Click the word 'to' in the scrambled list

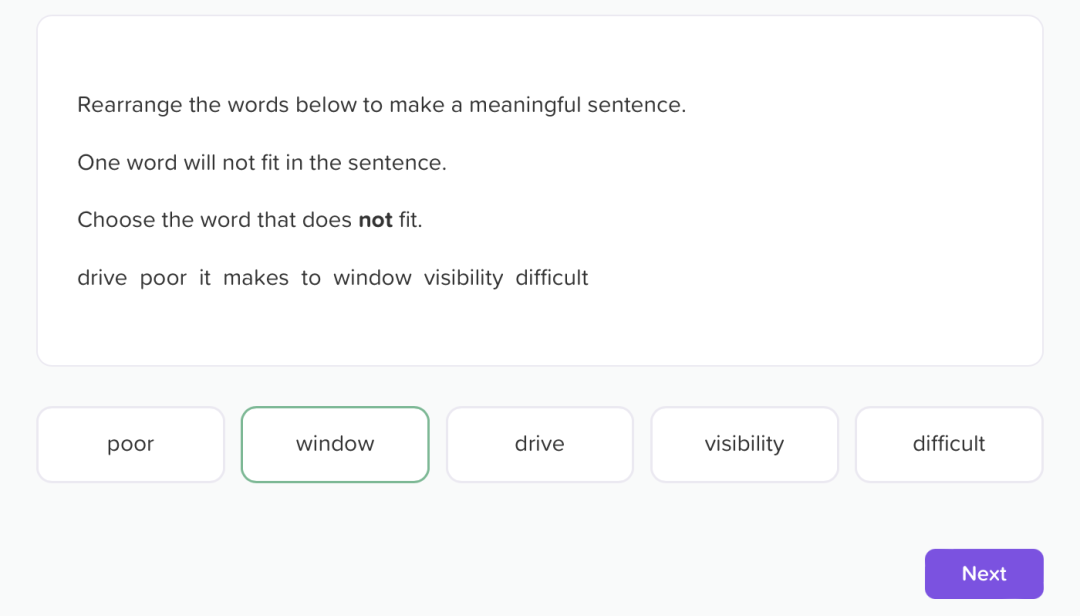pos(311,278)
